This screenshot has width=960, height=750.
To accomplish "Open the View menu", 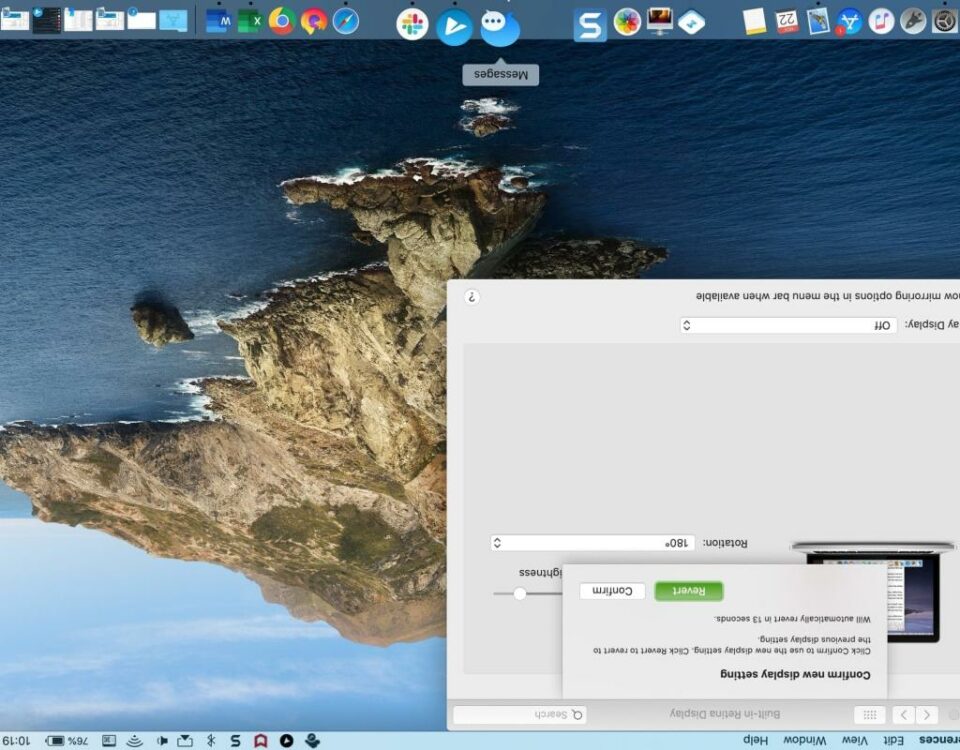I will (x=855, y=740).
